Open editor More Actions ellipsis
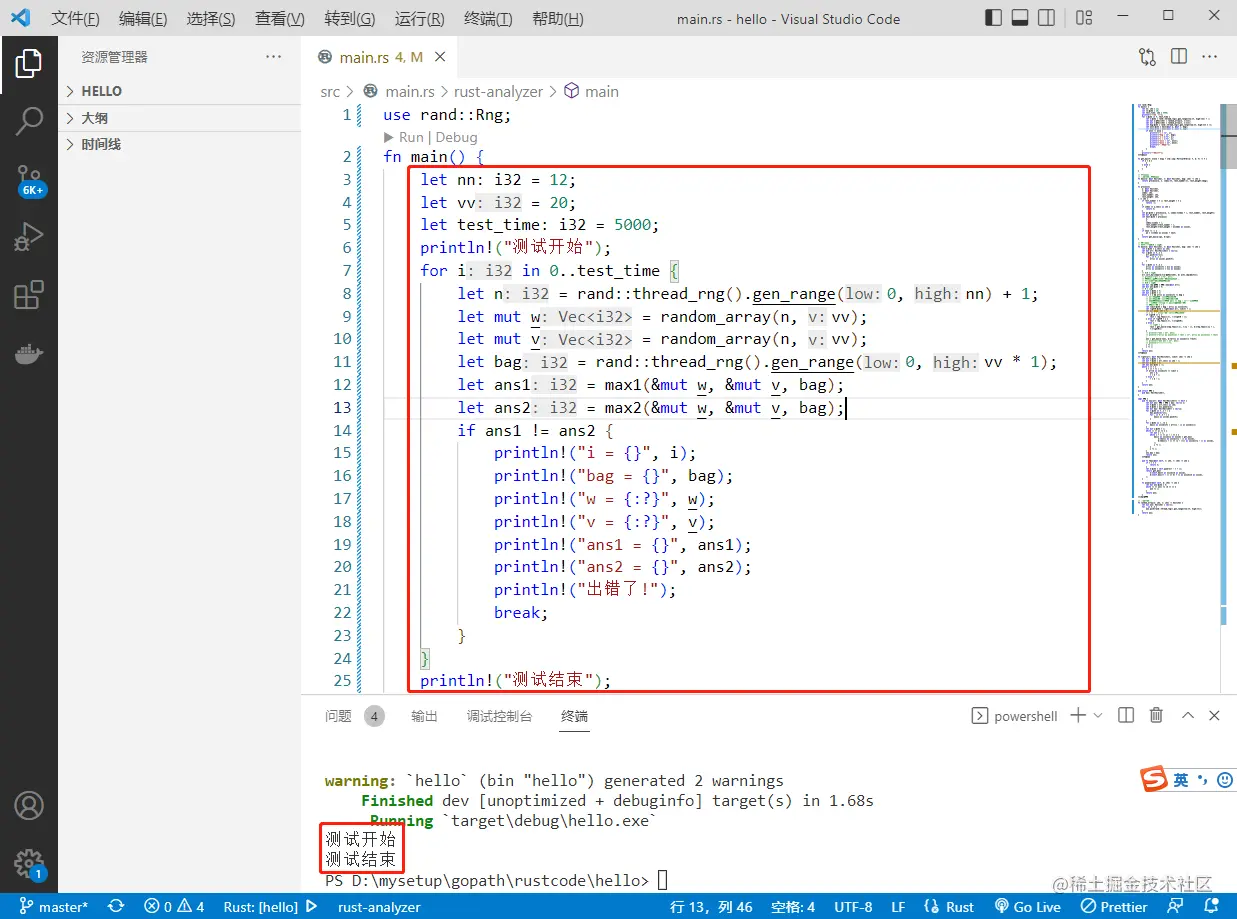Image resolution: width=1237 pixels, height=919 pixels. 1210,57
